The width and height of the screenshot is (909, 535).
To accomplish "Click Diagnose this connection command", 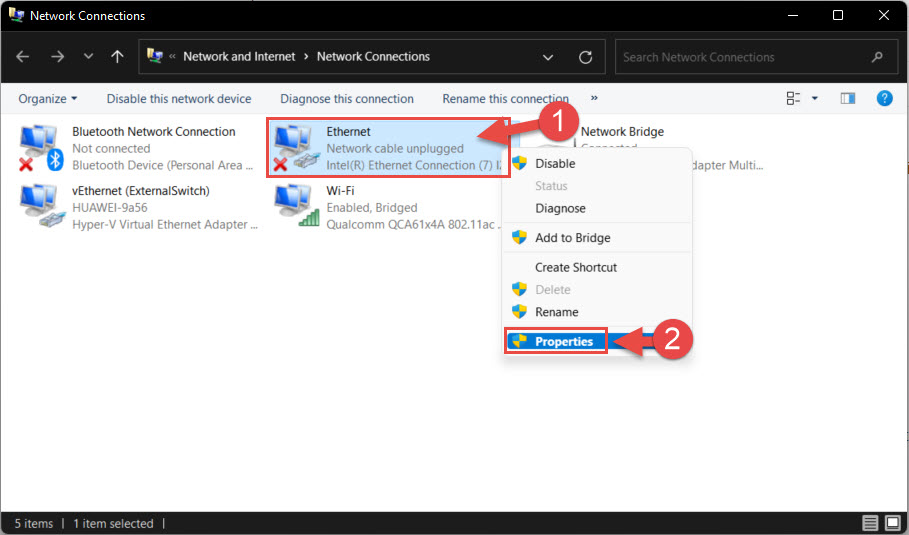I will [x=347, y=99].
